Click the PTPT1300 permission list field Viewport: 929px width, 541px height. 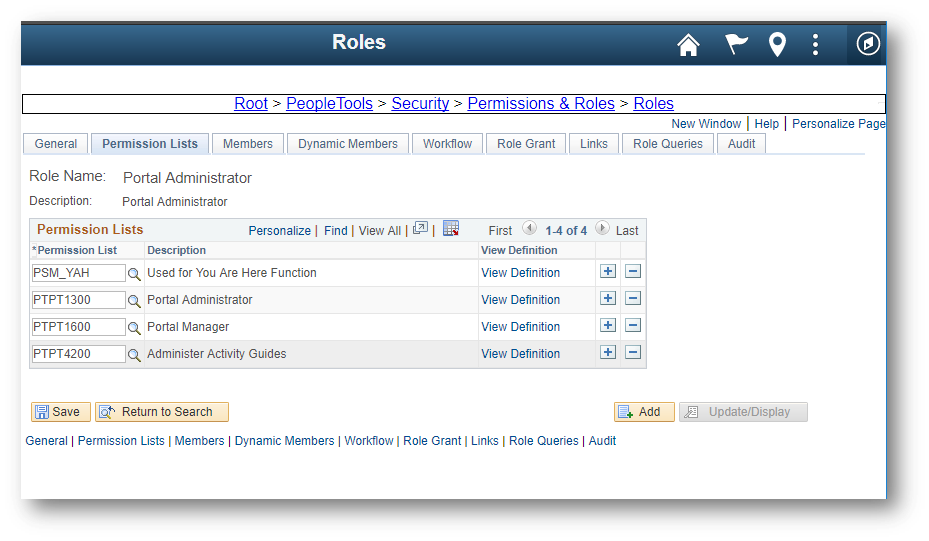coord(78,300)
